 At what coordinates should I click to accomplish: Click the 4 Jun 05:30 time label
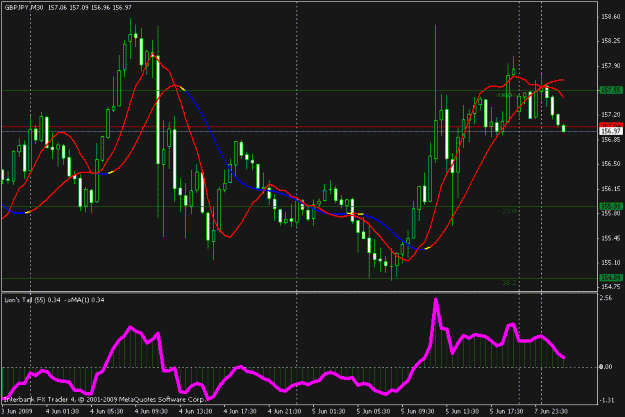click(x=107, y=411)
